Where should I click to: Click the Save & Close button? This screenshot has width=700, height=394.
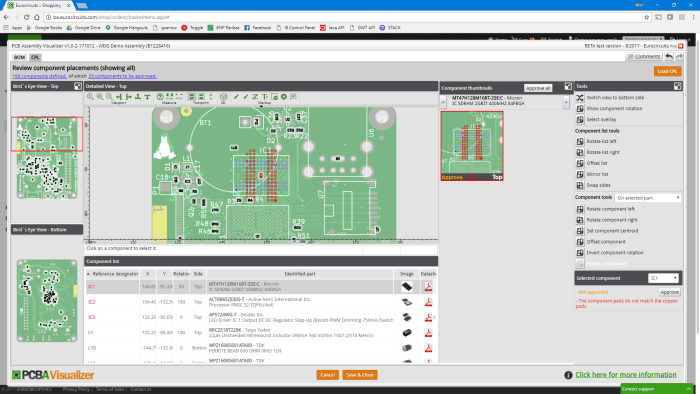[360, 375]
